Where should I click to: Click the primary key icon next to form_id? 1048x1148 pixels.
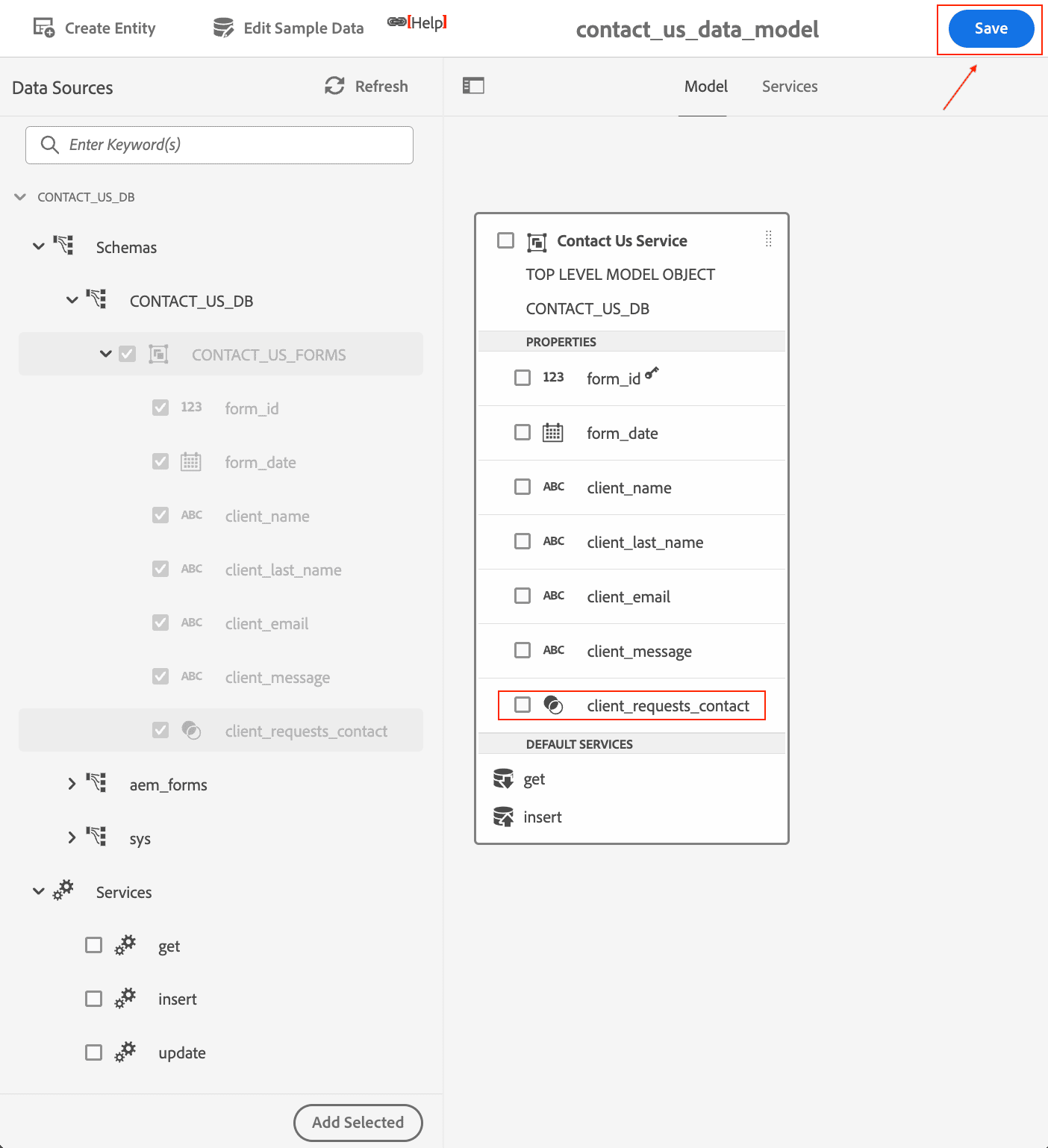click(x=652, y=372)
